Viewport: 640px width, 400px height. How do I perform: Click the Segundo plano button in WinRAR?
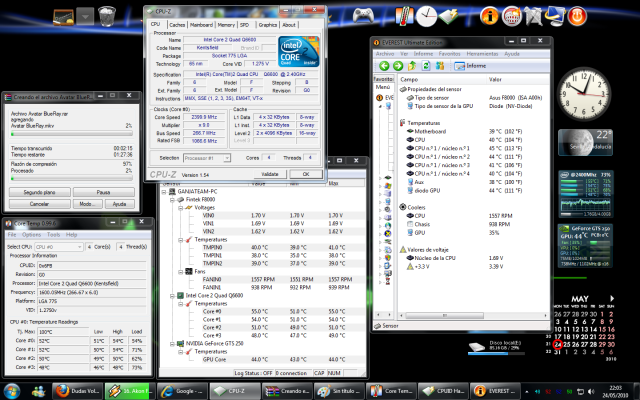click(40, 192)
